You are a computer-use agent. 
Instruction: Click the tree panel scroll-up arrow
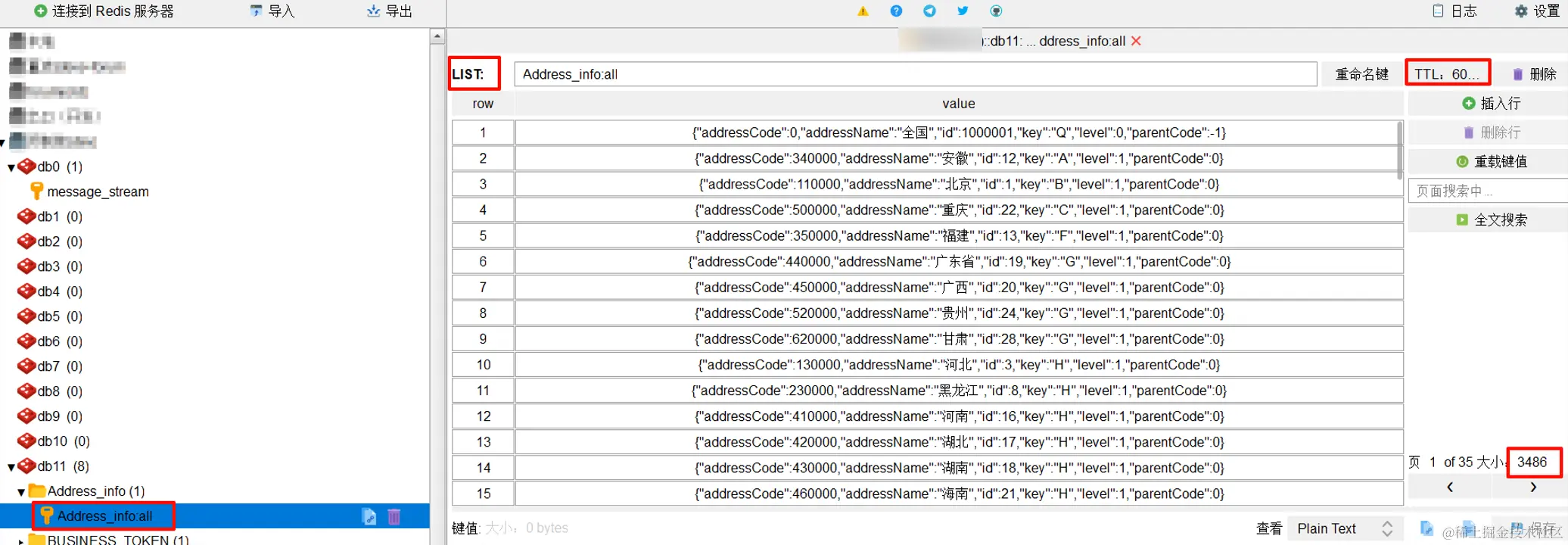pyautogui.click(x=437, y=36)
